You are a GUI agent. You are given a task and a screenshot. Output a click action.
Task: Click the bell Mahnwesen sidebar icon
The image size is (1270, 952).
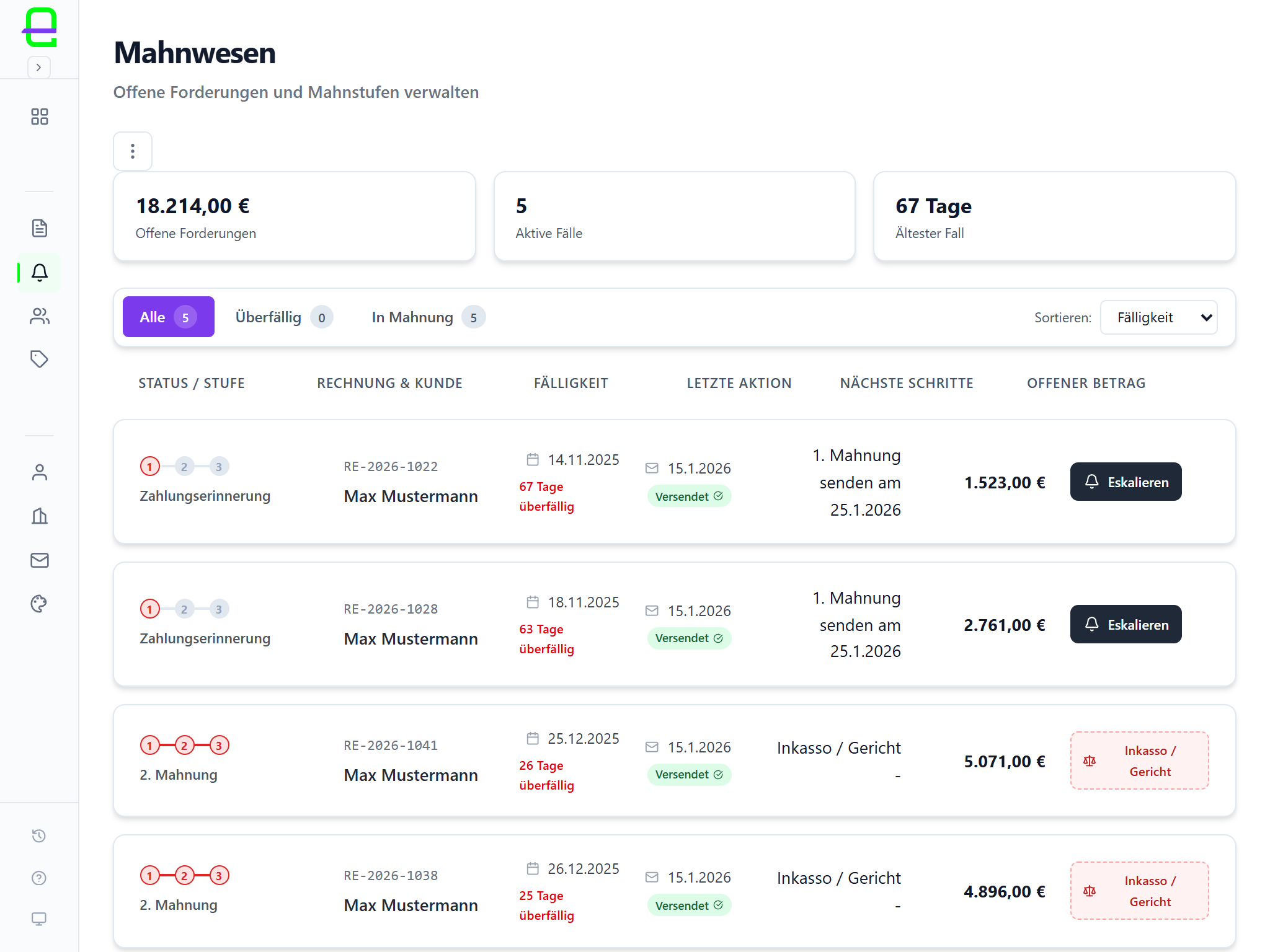39,273
